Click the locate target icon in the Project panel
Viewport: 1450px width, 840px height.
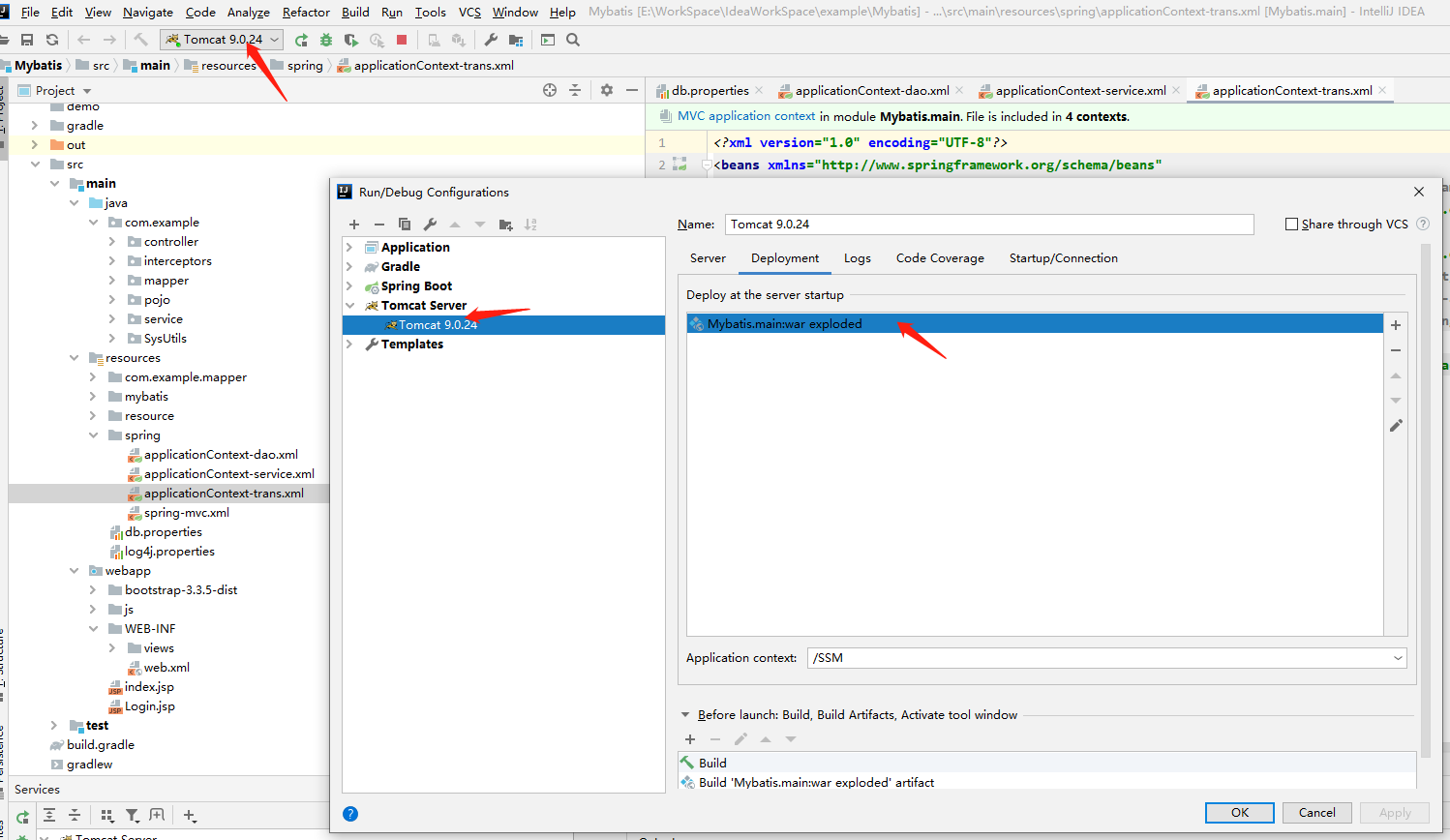pyautogui.click(x=550, y=90)
